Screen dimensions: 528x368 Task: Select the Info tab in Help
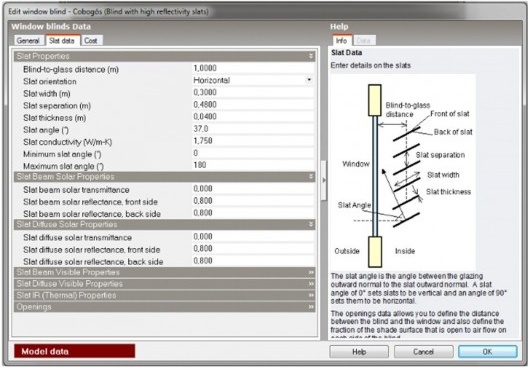coord(341,40)
